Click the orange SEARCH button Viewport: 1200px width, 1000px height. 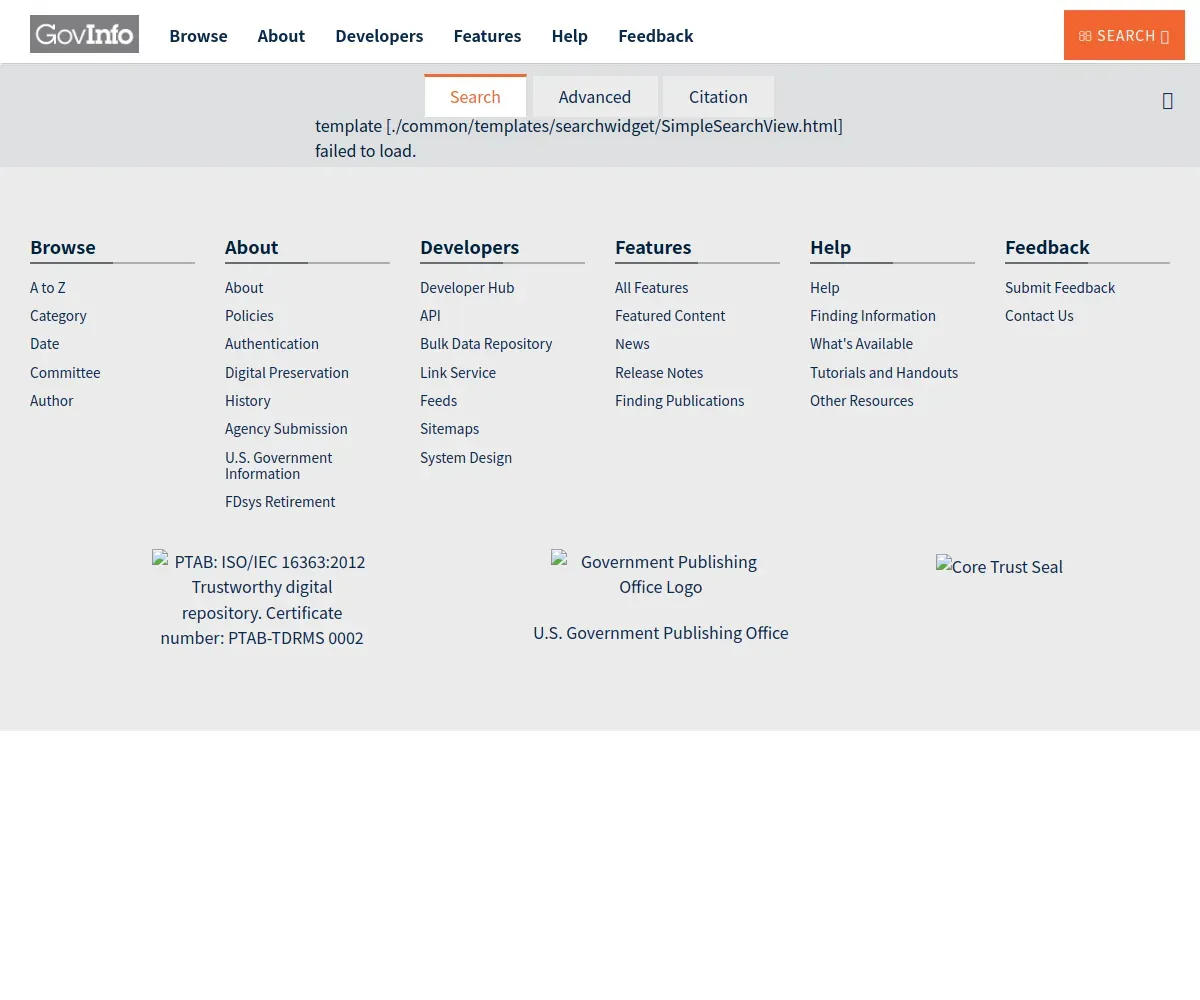tap(1124, 35)
